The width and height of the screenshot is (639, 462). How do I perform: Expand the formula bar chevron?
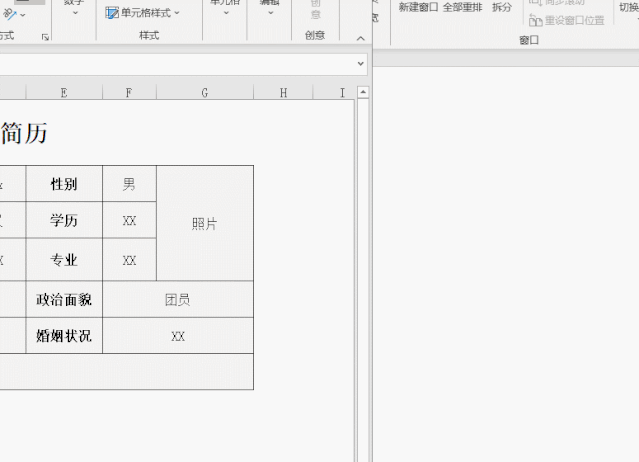tap(361, 64)
